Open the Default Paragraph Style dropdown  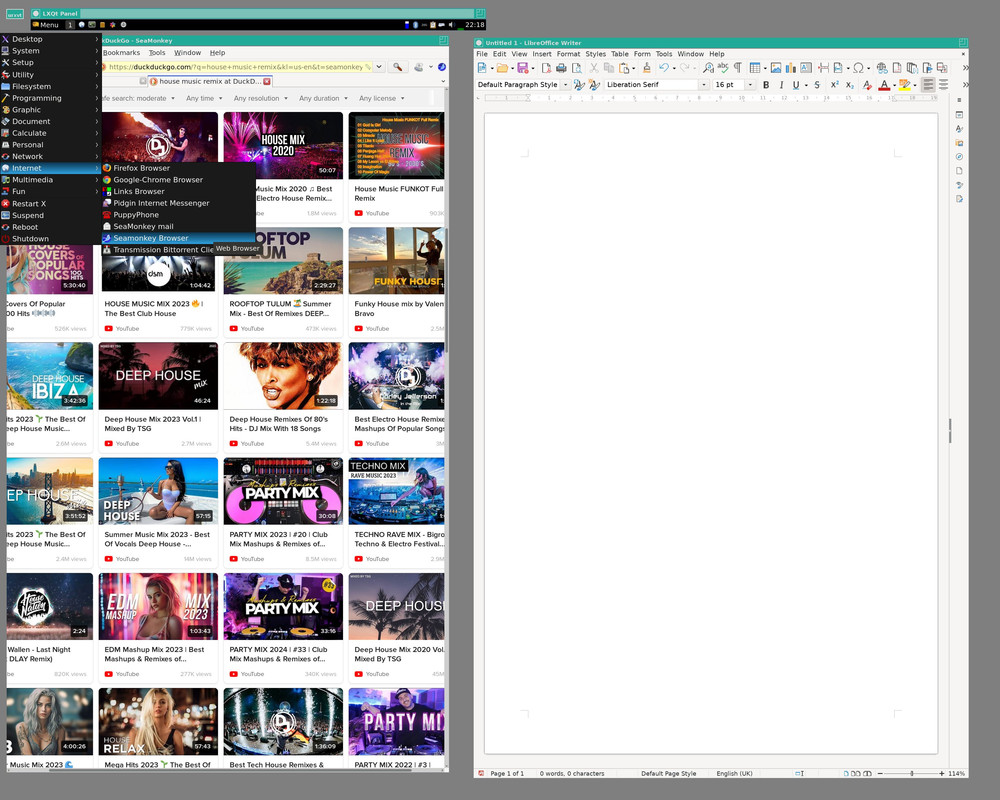(x=565, y=85)
